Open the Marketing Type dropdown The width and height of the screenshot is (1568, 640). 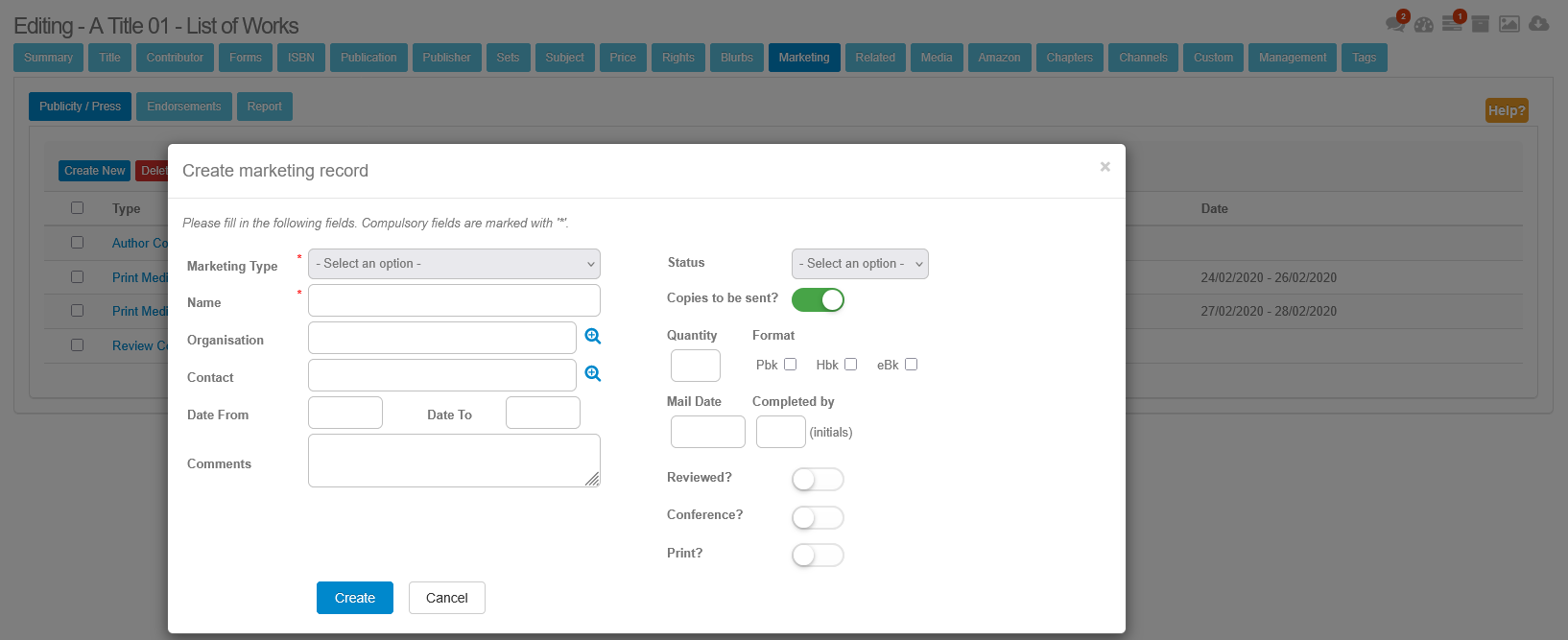(454, 264)
